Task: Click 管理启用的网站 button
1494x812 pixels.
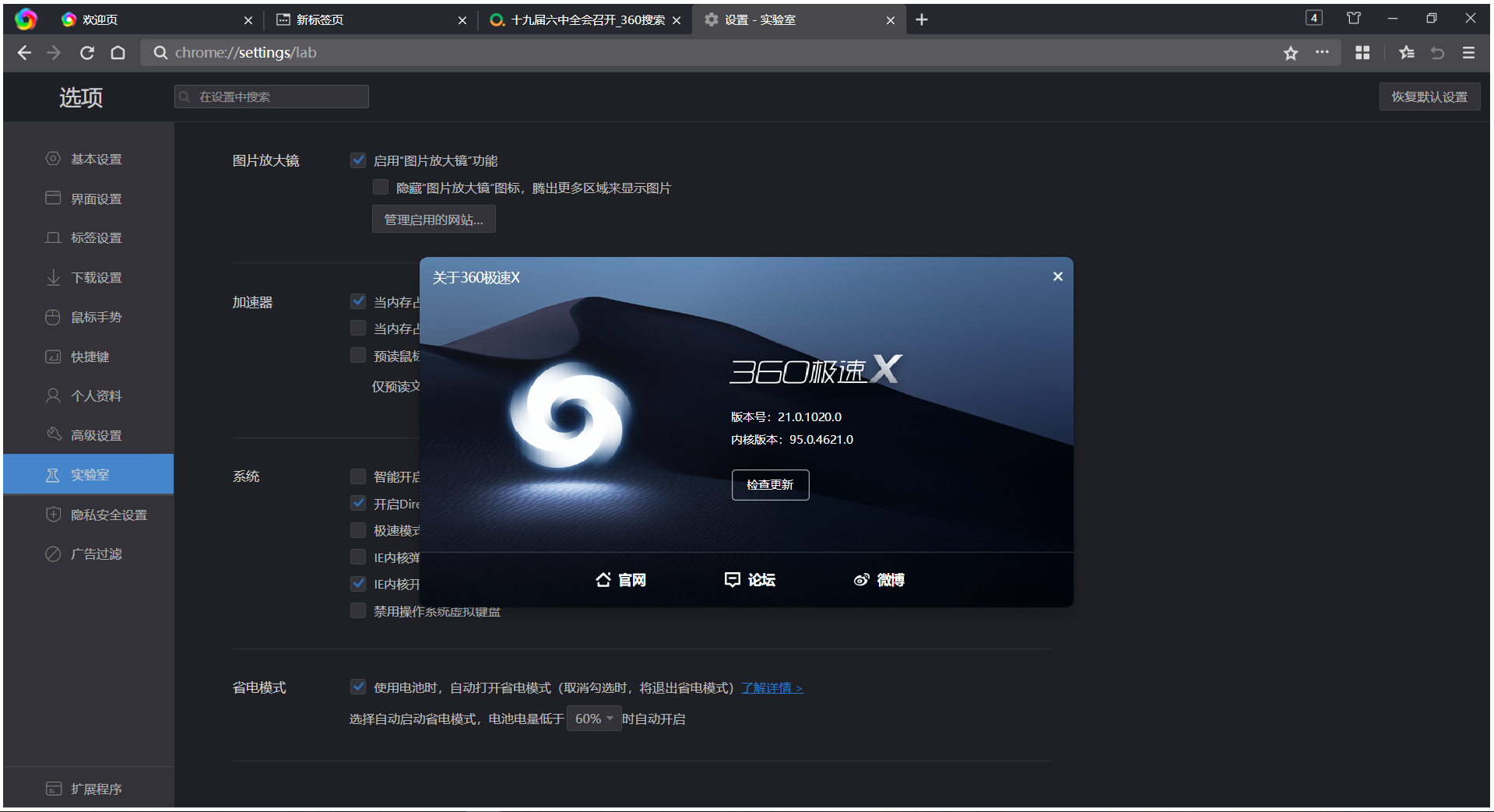Action: (x=434, y=220)
